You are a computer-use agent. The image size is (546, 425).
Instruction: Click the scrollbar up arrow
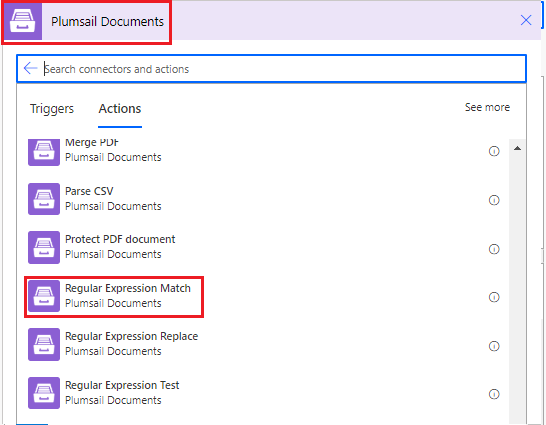(x=517, y=148)
